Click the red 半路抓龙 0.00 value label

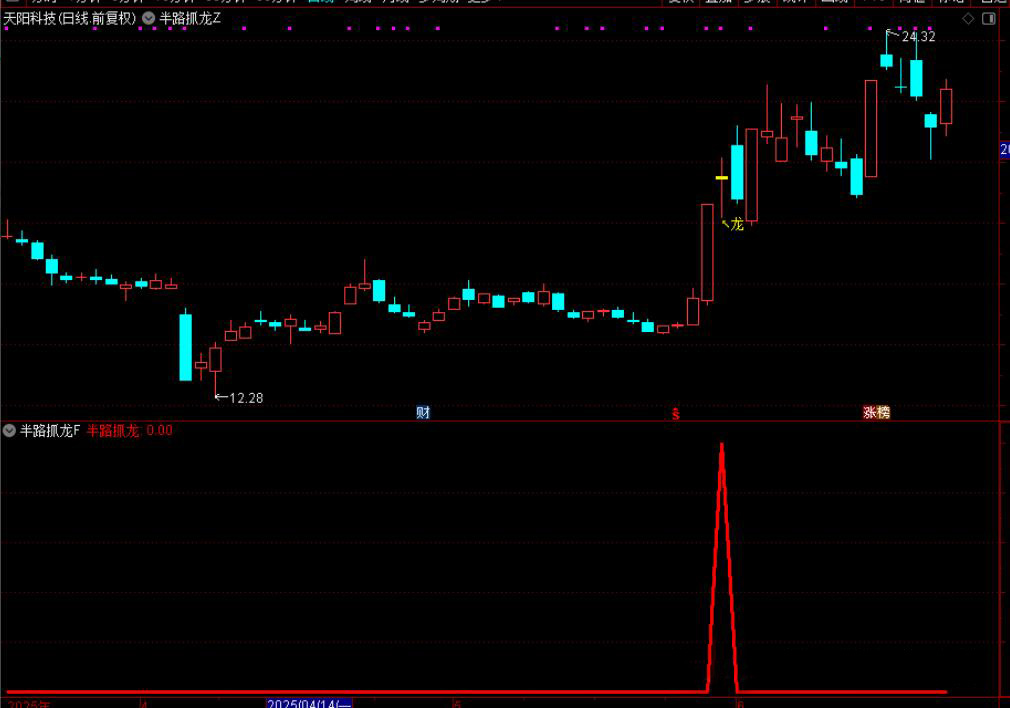[129, 431]
